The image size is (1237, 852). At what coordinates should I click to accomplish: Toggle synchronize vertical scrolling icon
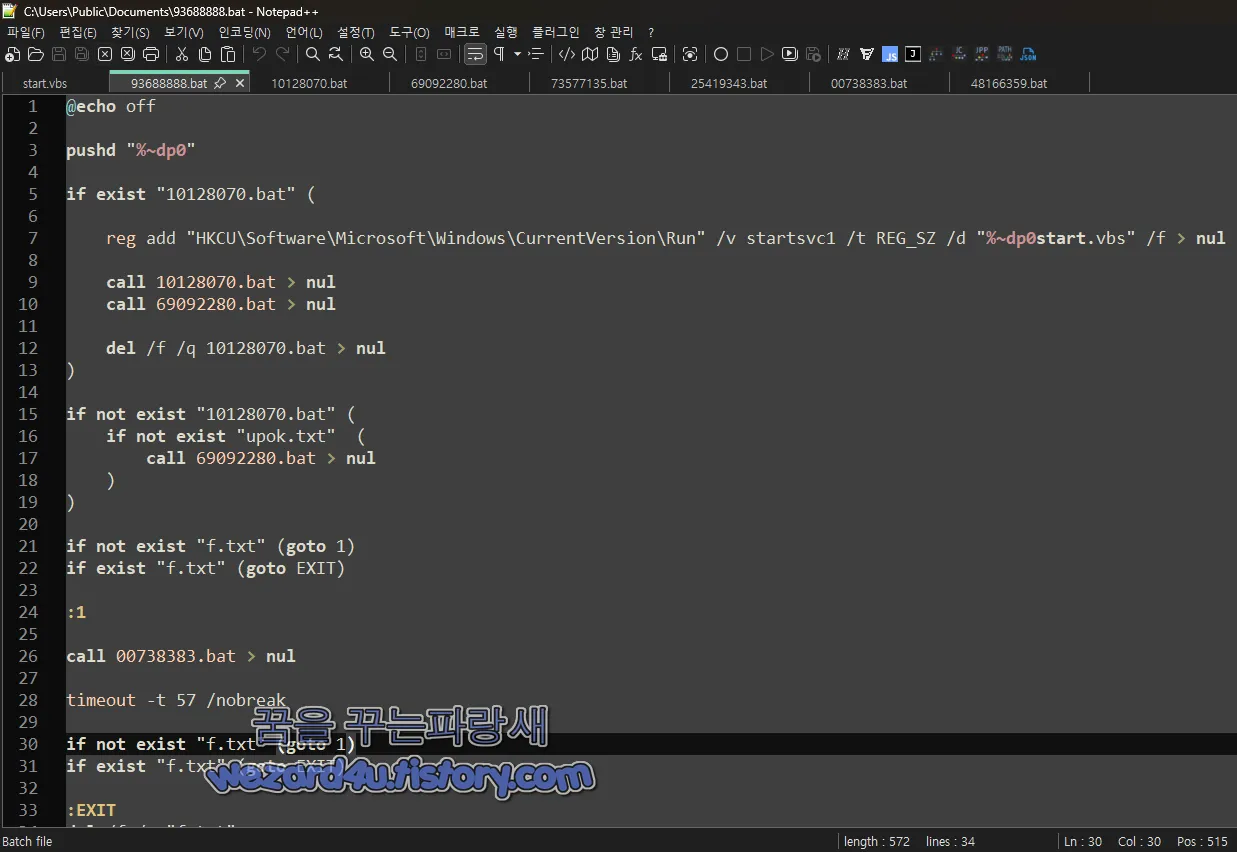421,54
